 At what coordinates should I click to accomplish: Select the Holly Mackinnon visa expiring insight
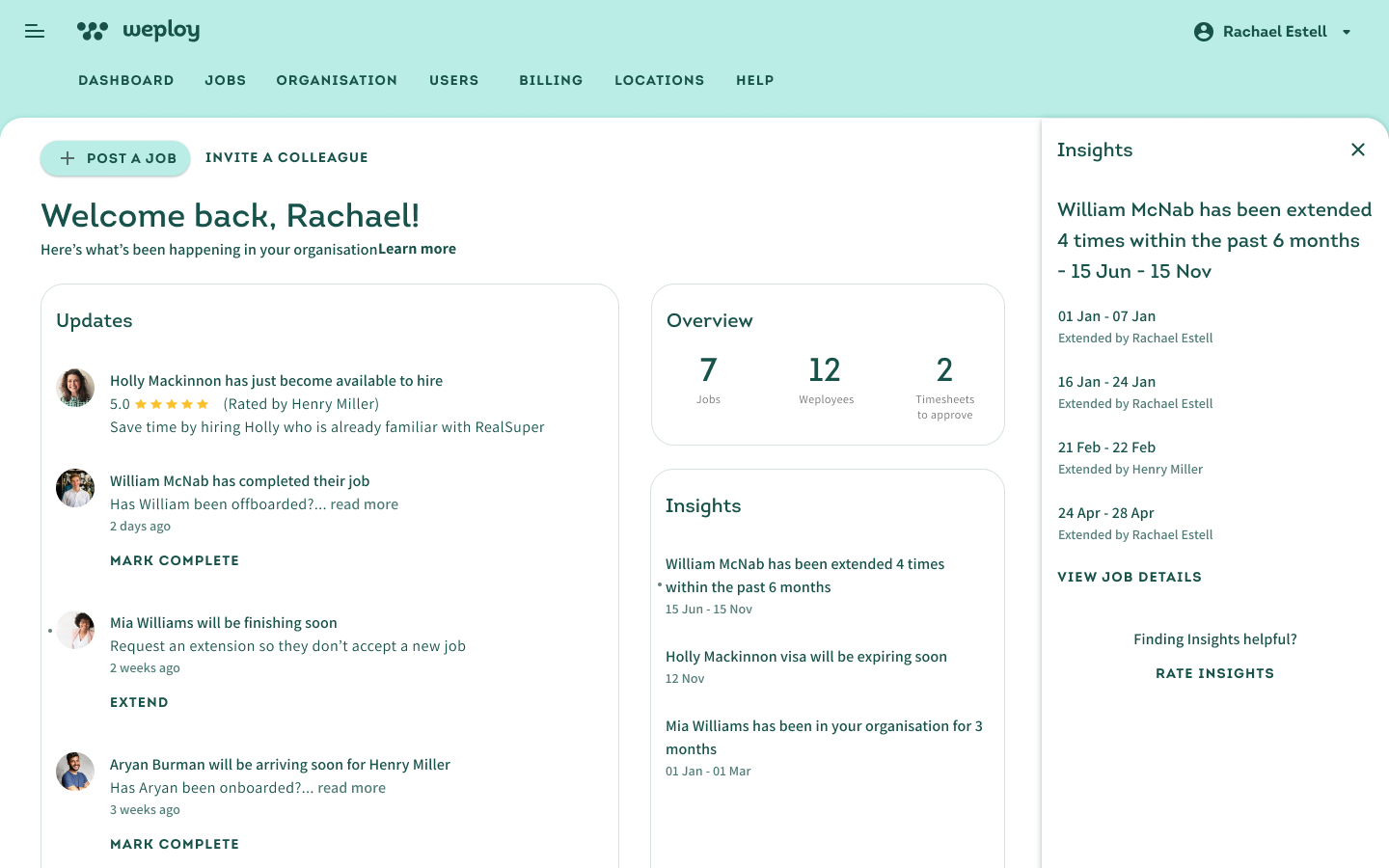tap(805, 657)
